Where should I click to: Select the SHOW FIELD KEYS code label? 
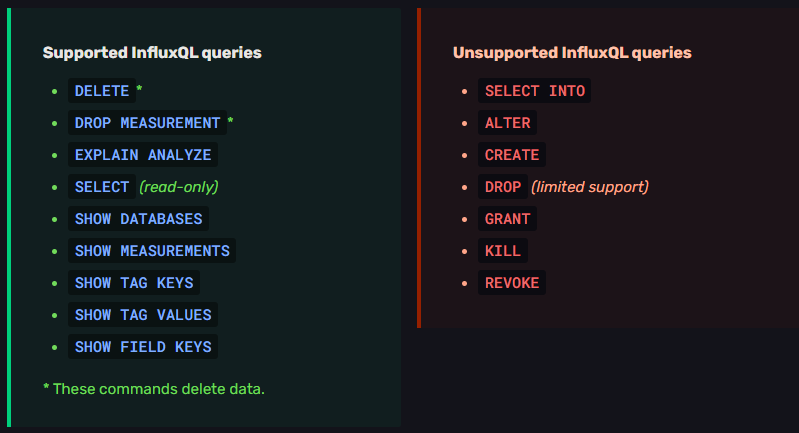pyautogui.click(x=143, y=347)
